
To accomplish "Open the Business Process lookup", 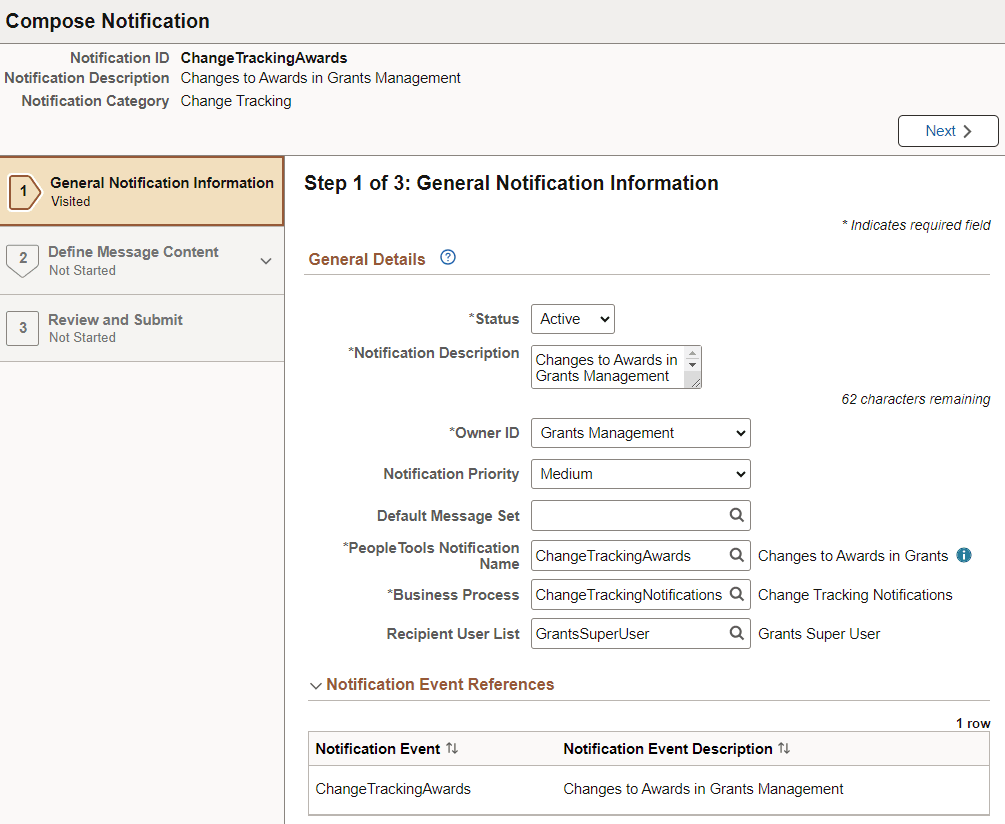I will tap(737, 594).
